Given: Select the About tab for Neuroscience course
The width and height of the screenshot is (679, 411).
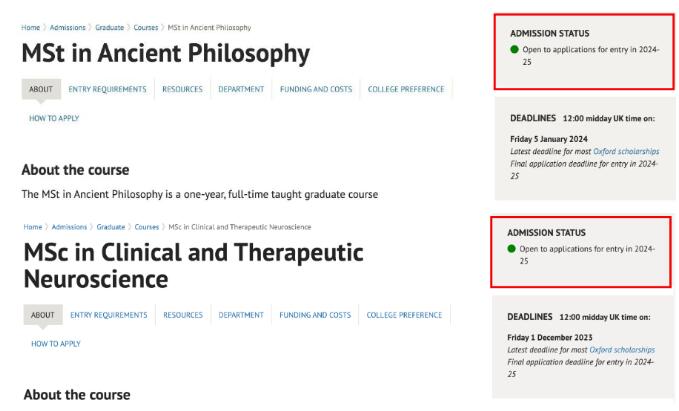Looking at the screenshot, I should coord(43,315).
